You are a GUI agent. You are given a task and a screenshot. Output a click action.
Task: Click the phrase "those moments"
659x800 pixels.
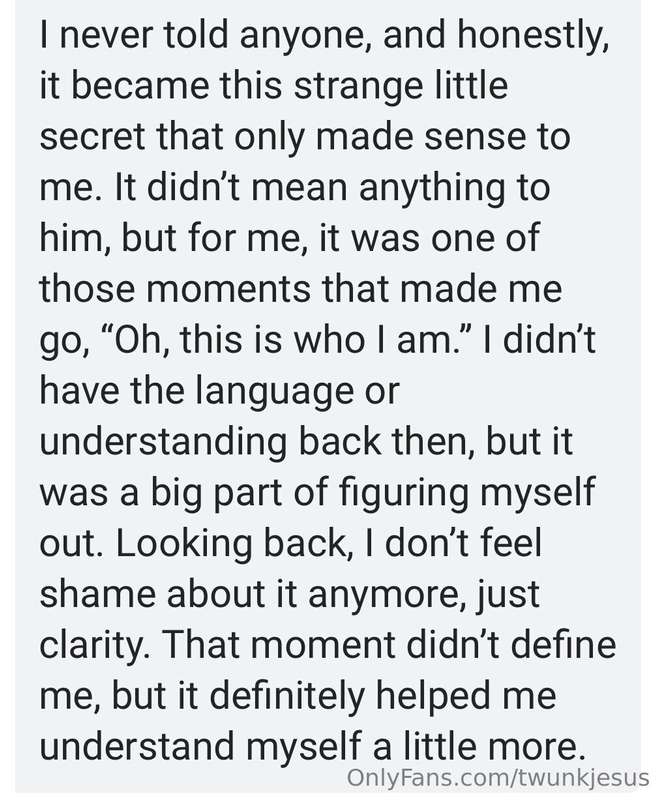[x=175, y=288]
